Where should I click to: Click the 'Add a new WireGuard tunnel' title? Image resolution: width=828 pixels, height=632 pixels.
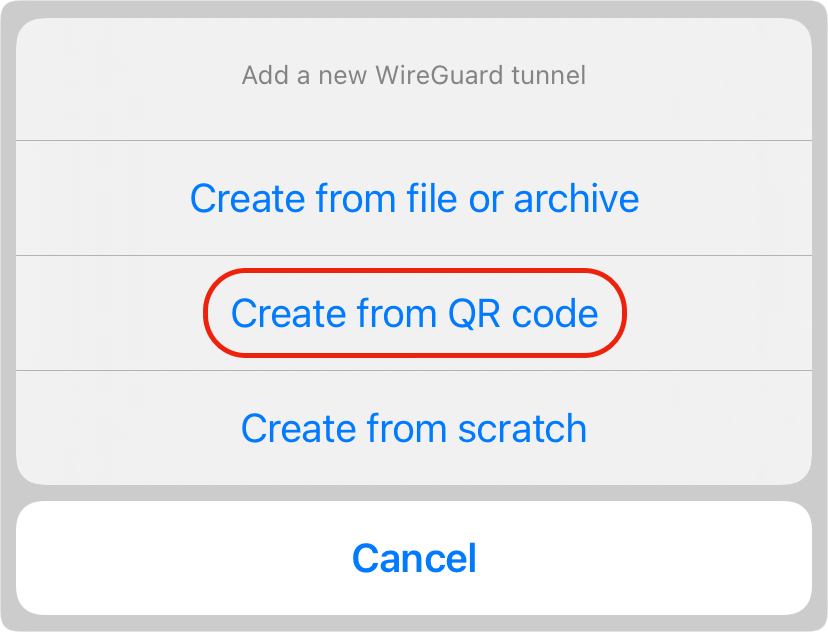[x=414, y=75]
